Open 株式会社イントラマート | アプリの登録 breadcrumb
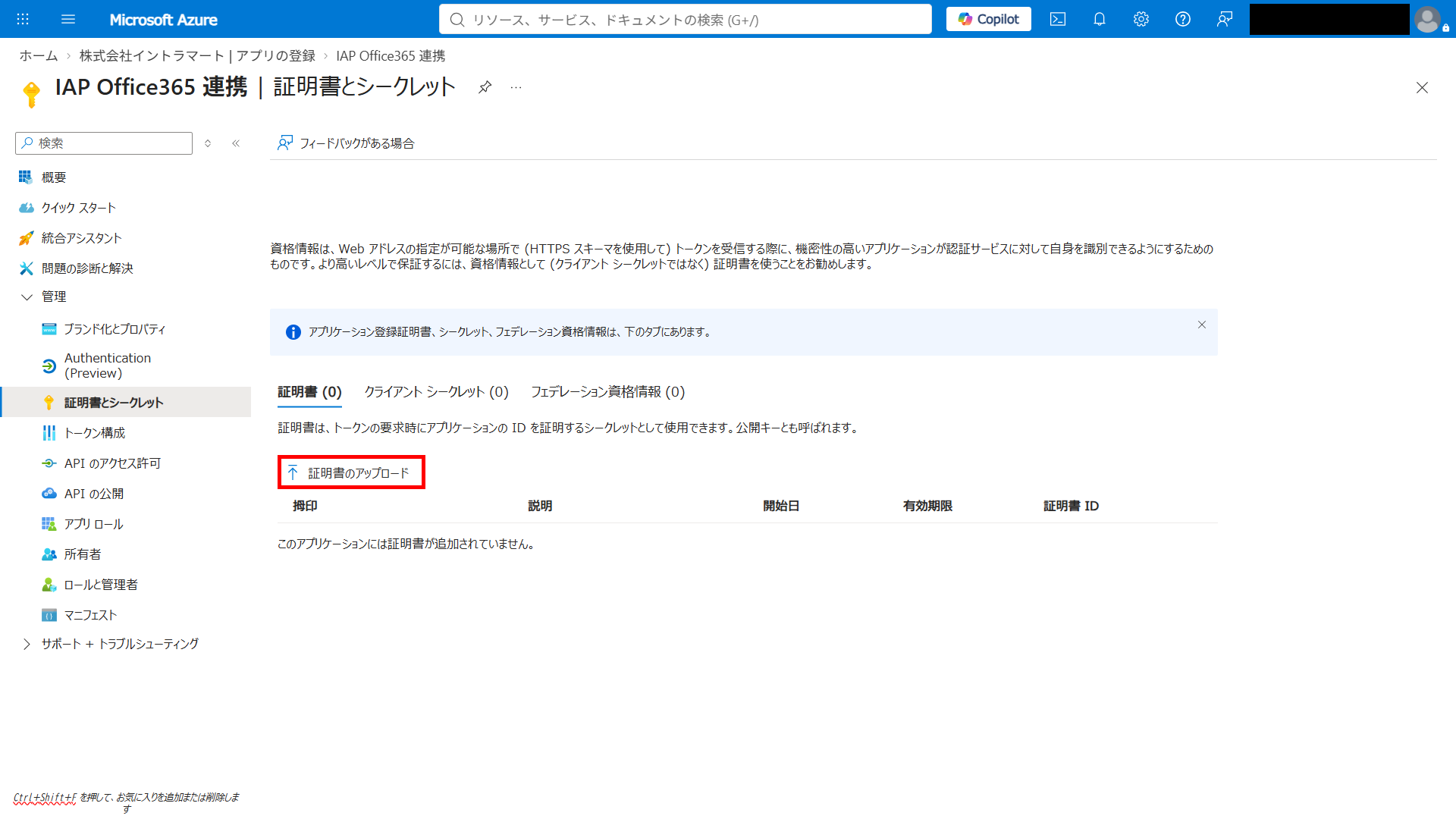The height and width of the screenshot is (819, 1456). pyautogui.click(x=197, y=56)
